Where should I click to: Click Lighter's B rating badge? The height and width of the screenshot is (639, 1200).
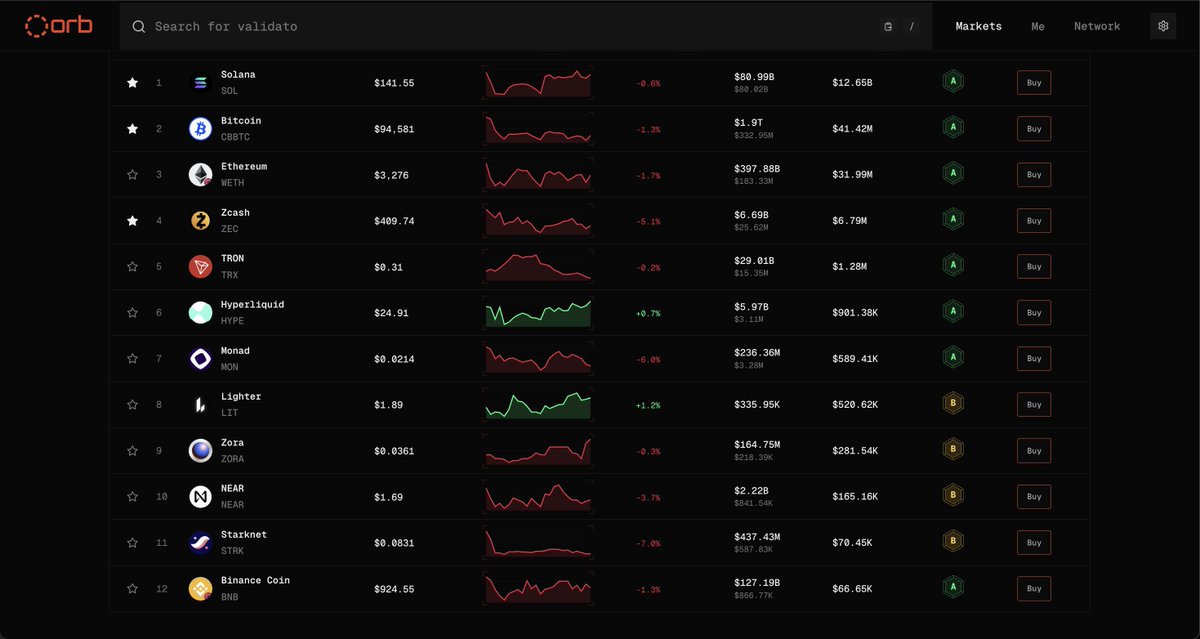[953, 404]
